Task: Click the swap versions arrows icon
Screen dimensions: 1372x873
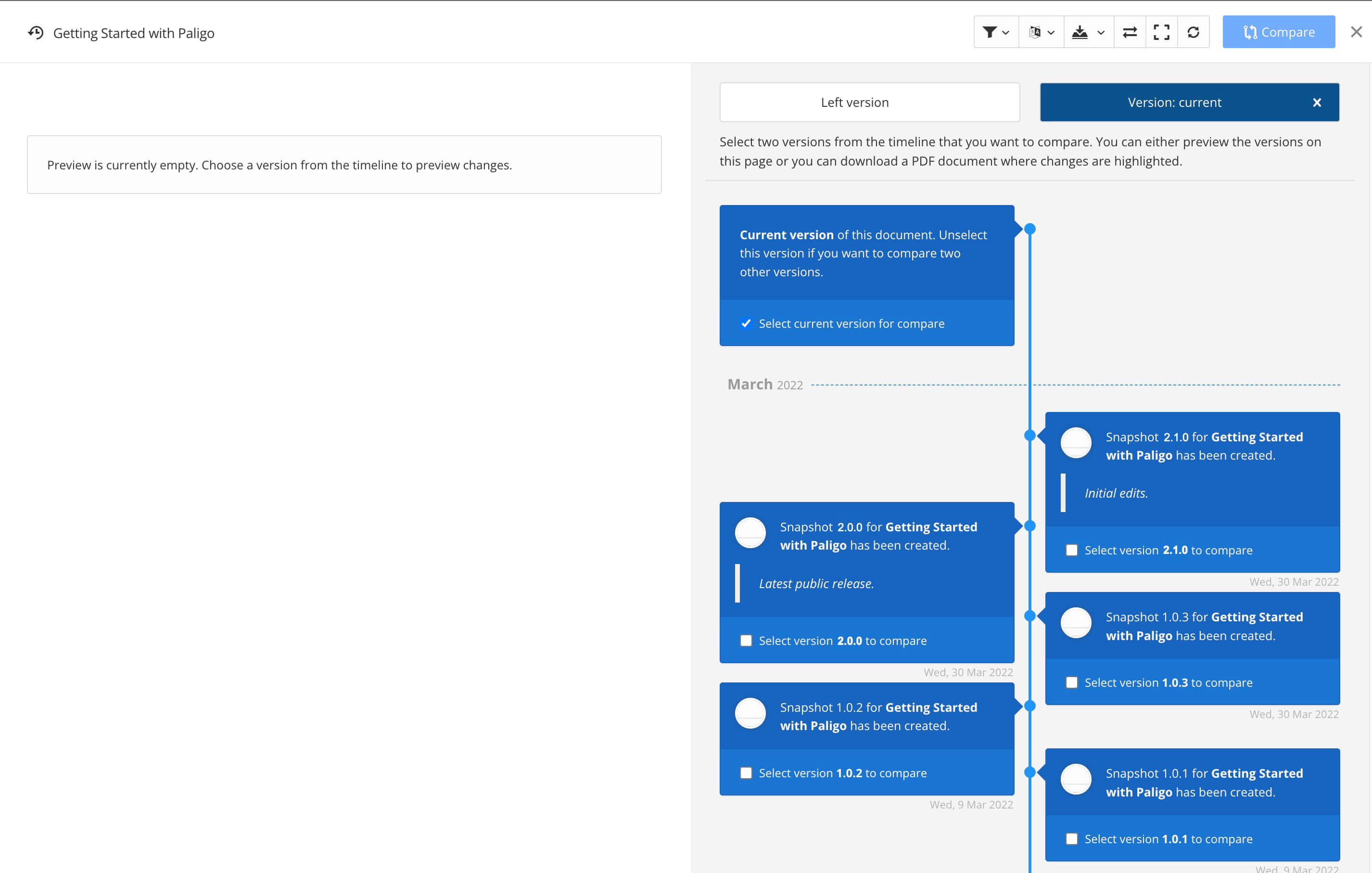Action: (x=1129, y=32)
